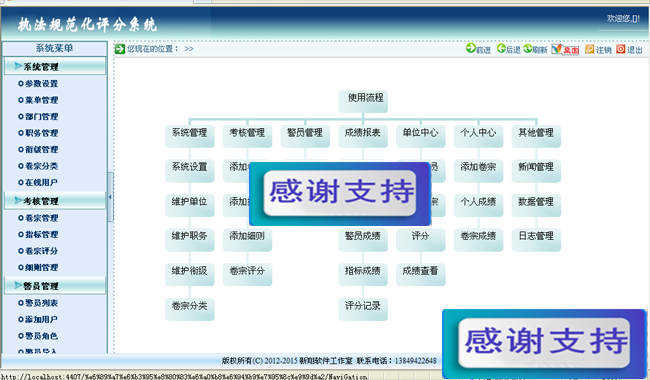Click the 系统设置 flowchart box

point(189,170)
